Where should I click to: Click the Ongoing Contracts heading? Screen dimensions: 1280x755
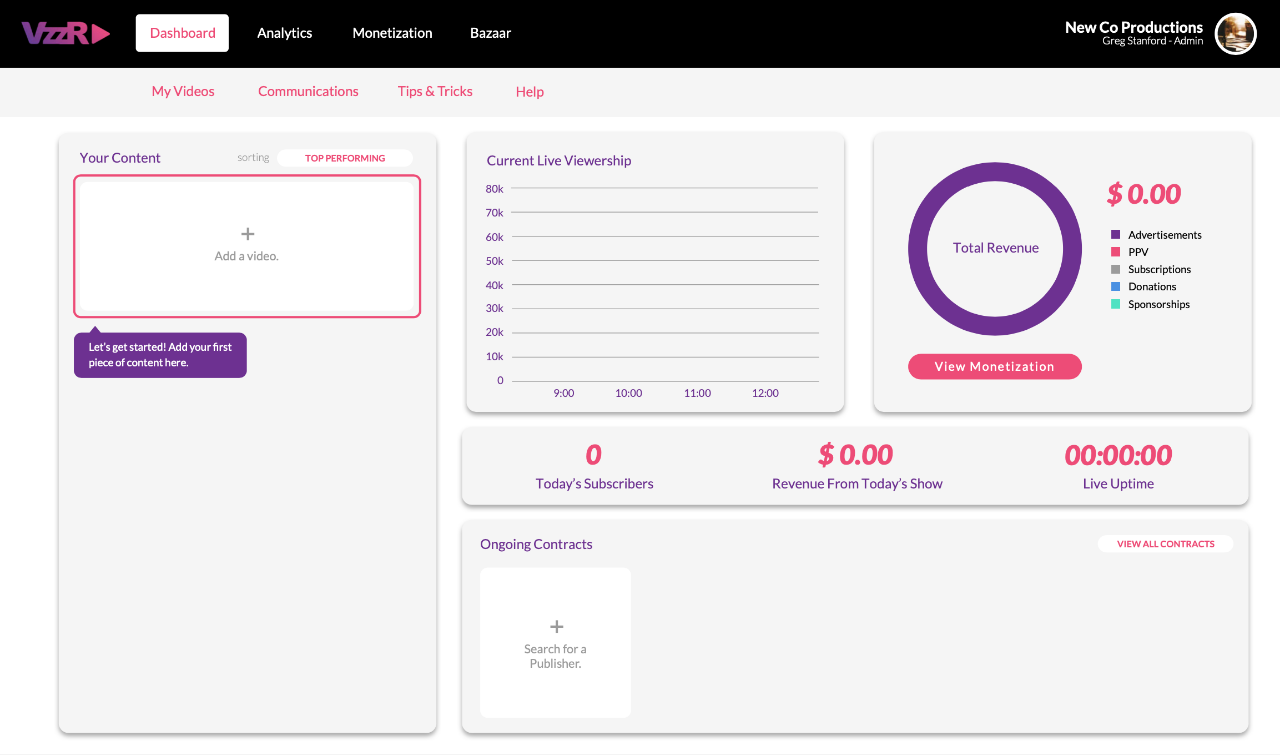(536, 544)
